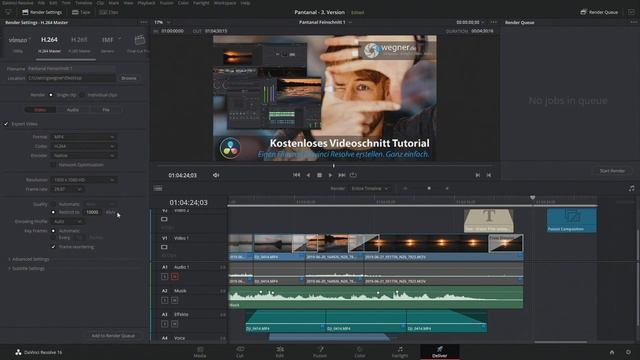Open the Resolution dropdown
Image resolution: width=640 pixels, height=360 pixels.
pyautogui.click(x=84, y=180)
